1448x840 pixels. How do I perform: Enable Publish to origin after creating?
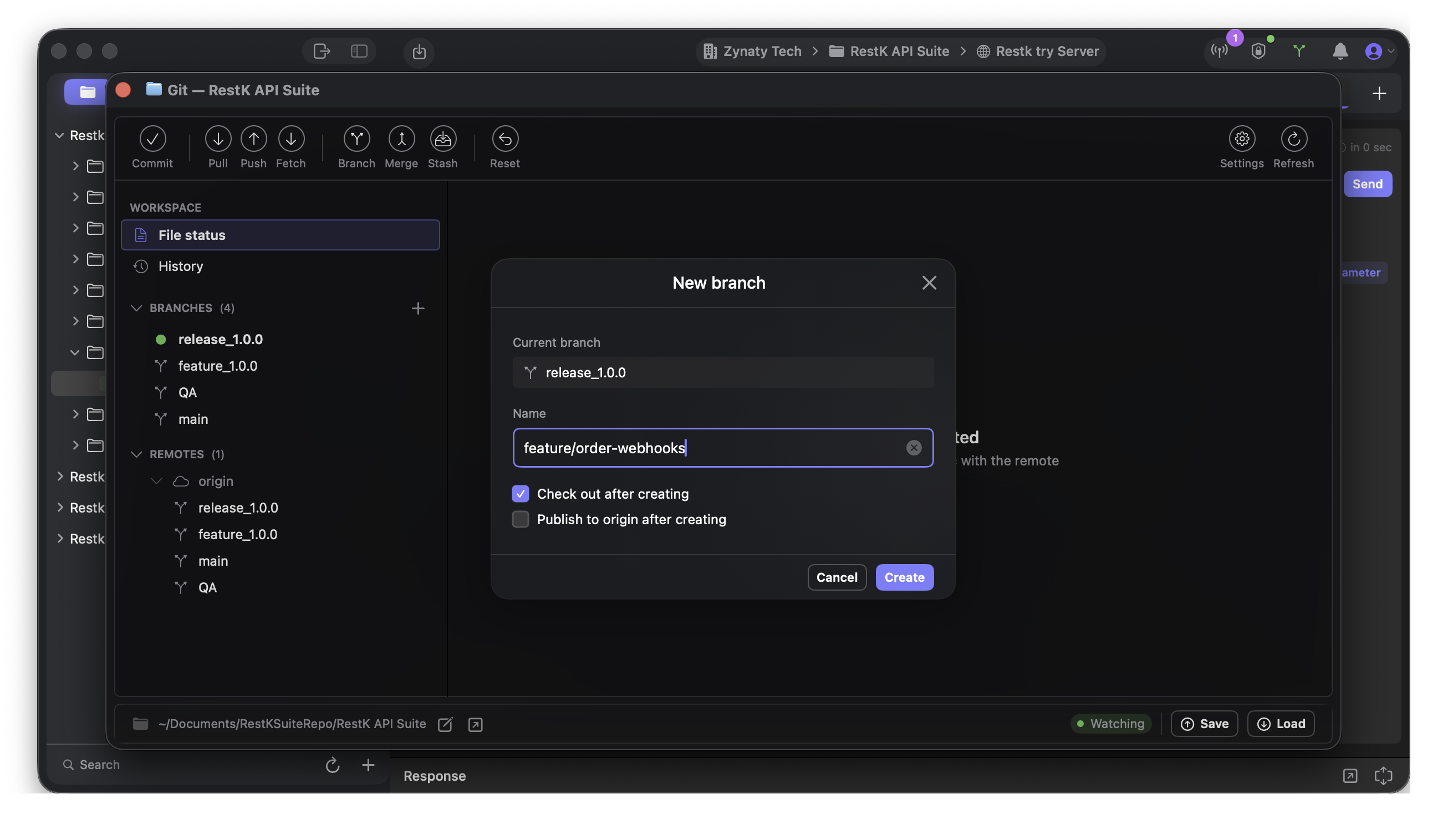(x=520, y=519)
